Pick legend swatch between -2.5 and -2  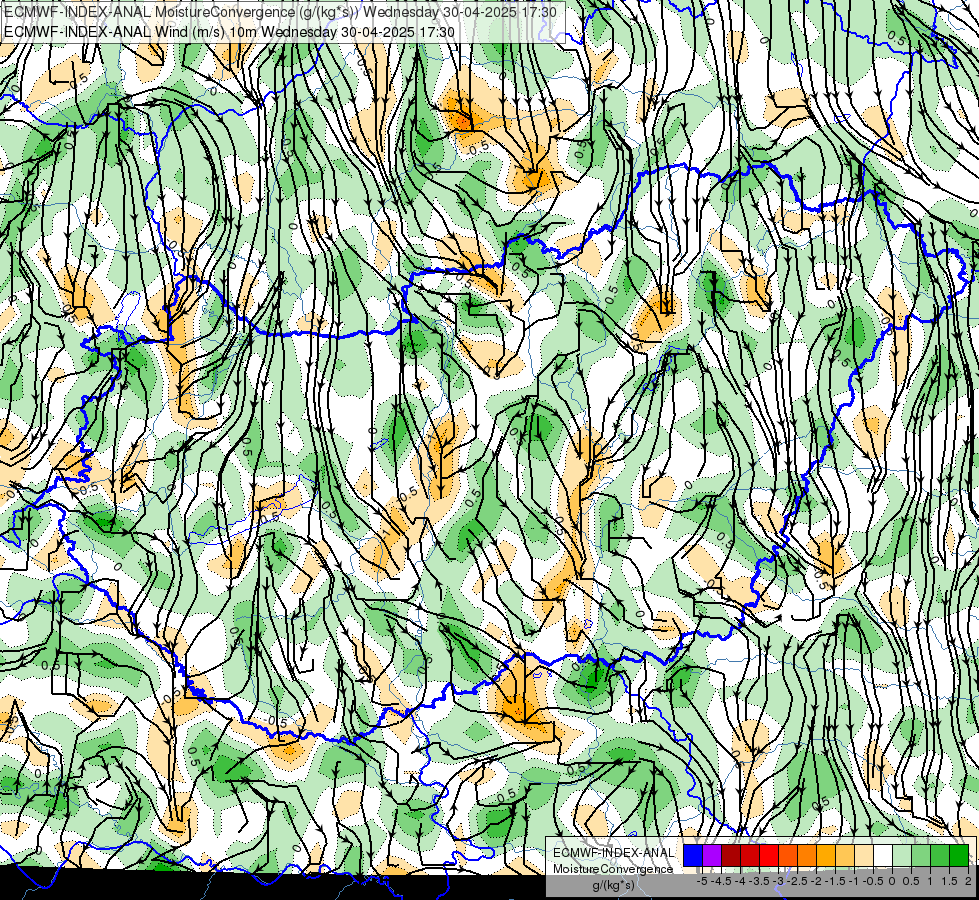(807, 856)
